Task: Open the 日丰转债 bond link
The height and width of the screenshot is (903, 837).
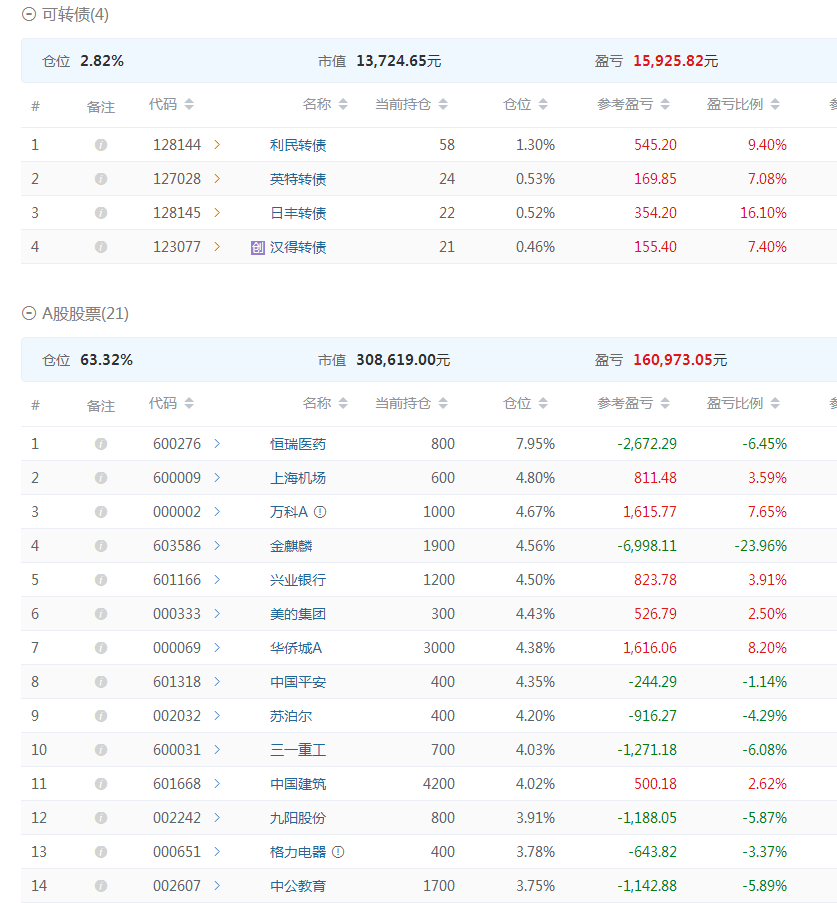Action: (298, 213)
